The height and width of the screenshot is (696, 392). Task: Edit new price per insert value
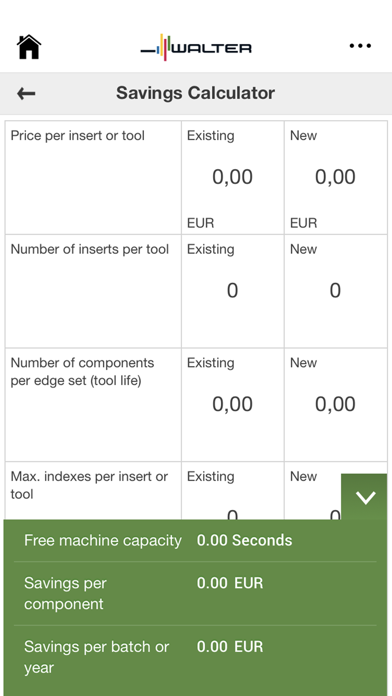[336, 177]
